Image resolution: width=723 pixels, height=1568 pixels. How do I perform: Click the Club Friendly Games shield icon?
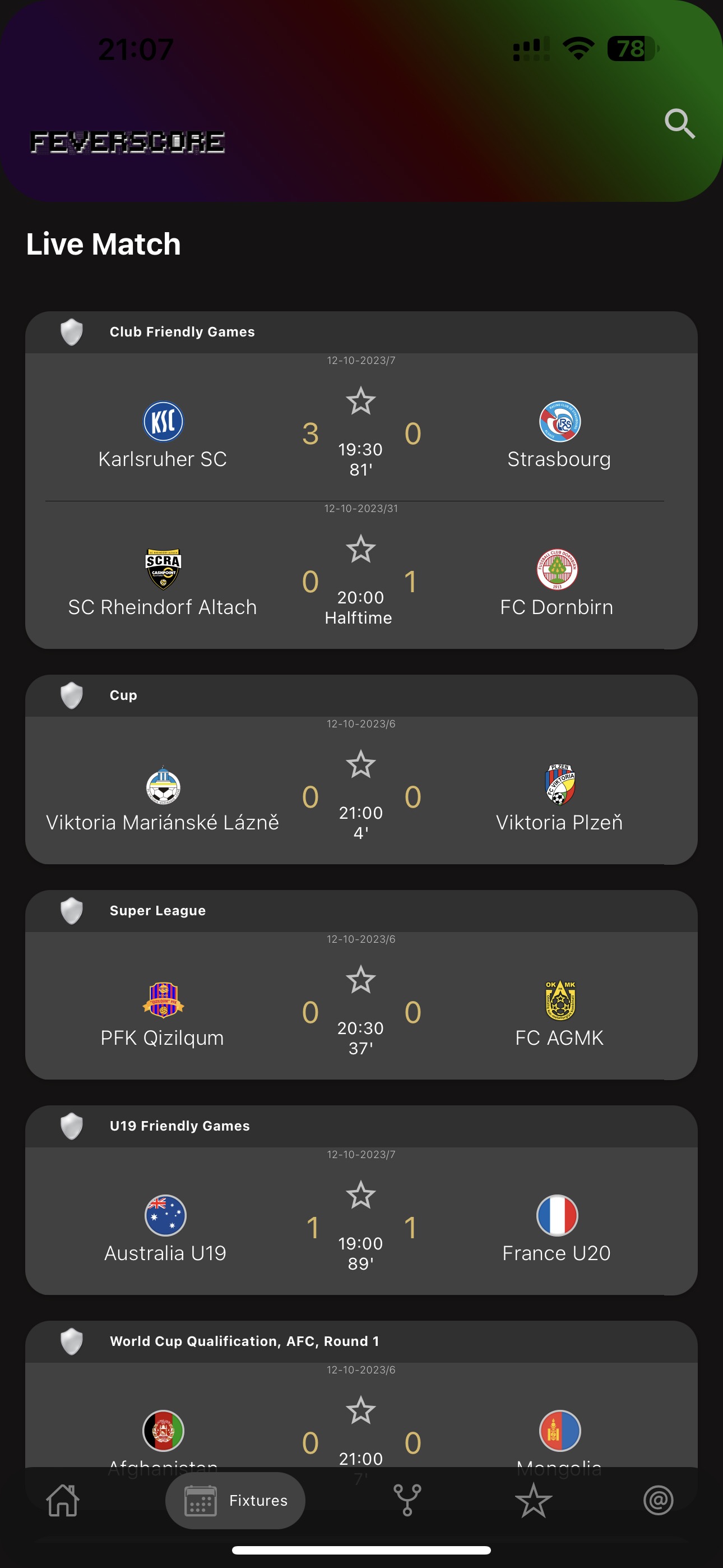[71, 332]
